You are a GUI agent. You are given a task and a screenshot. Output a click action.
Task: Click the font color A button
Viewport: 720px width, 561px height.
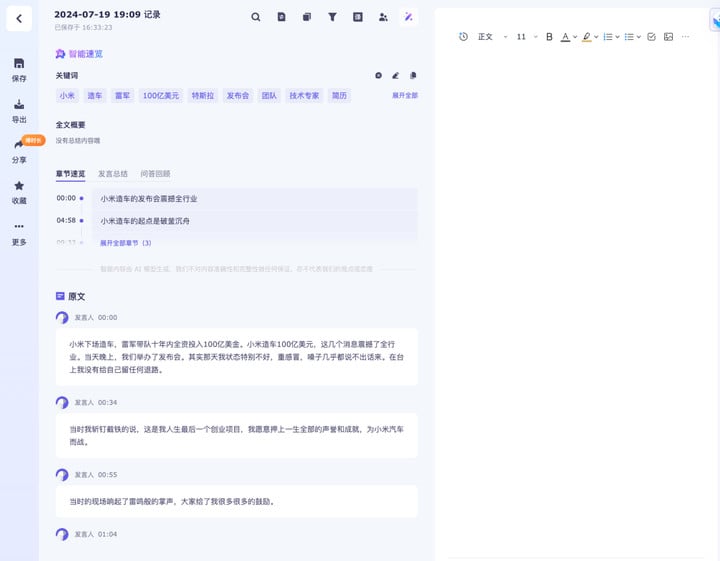565,37
